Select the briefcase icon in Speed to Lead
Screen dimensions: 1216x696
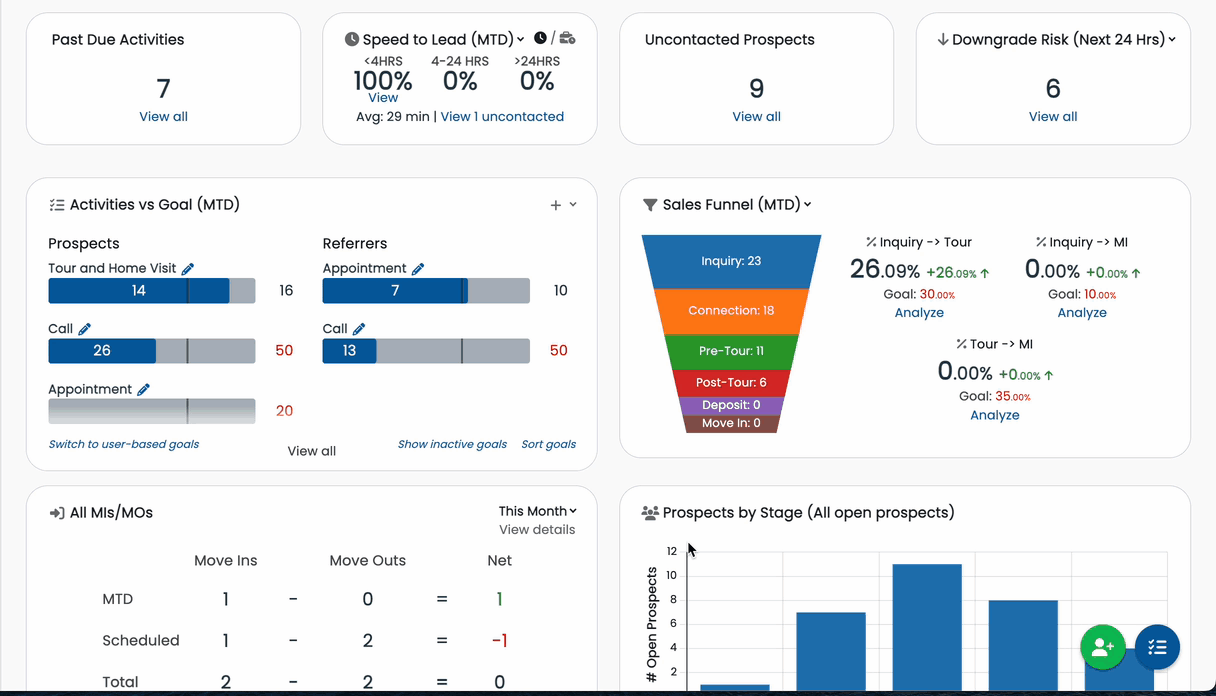coord(567,38)
